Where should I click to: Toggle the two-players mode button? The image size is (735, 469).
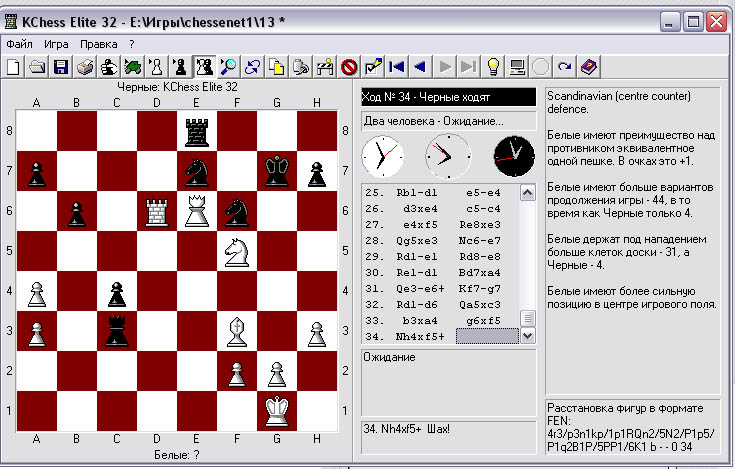(205, 67)
